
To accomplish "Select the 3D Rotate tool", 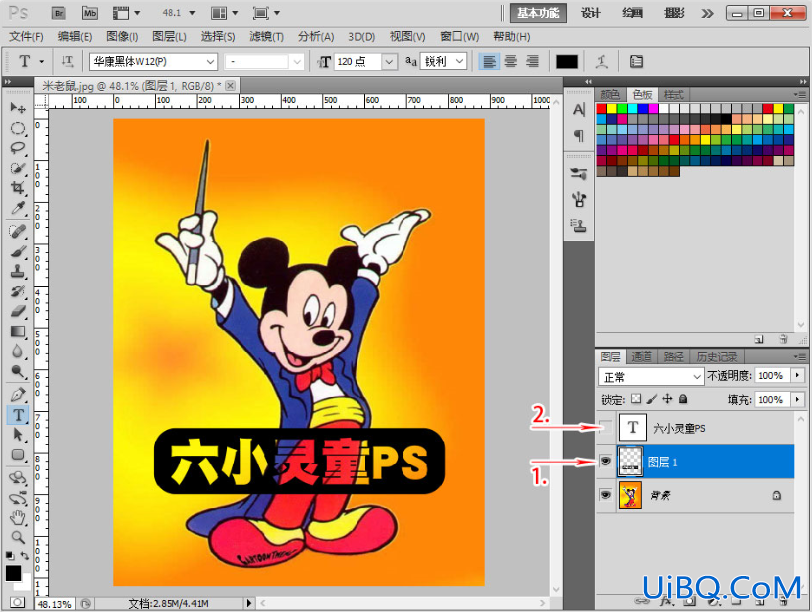I will 18,477.
